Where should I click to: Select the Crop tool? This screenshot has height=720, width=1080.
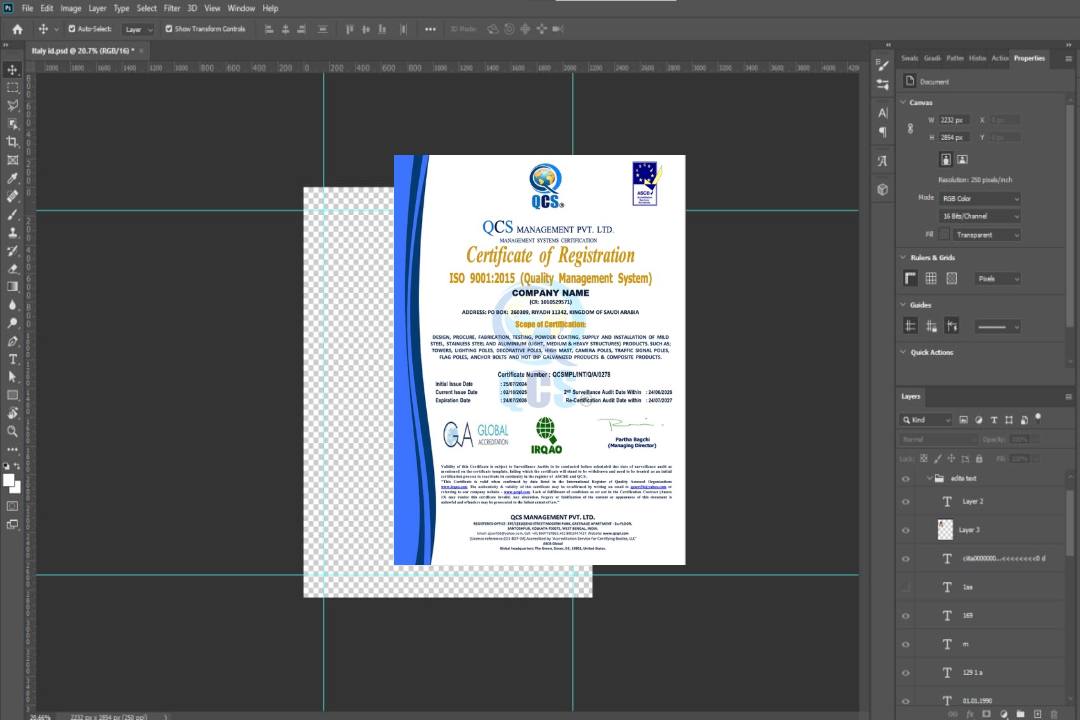point(12,142)
